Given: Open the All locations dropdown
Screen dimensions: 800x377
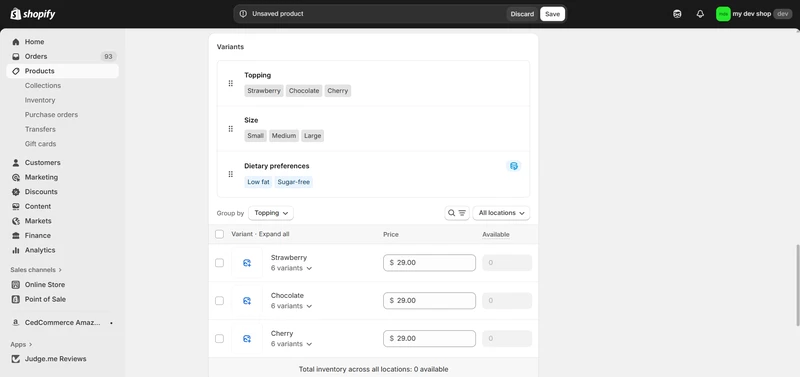Looking at the screenshot, I should point(501,213).
